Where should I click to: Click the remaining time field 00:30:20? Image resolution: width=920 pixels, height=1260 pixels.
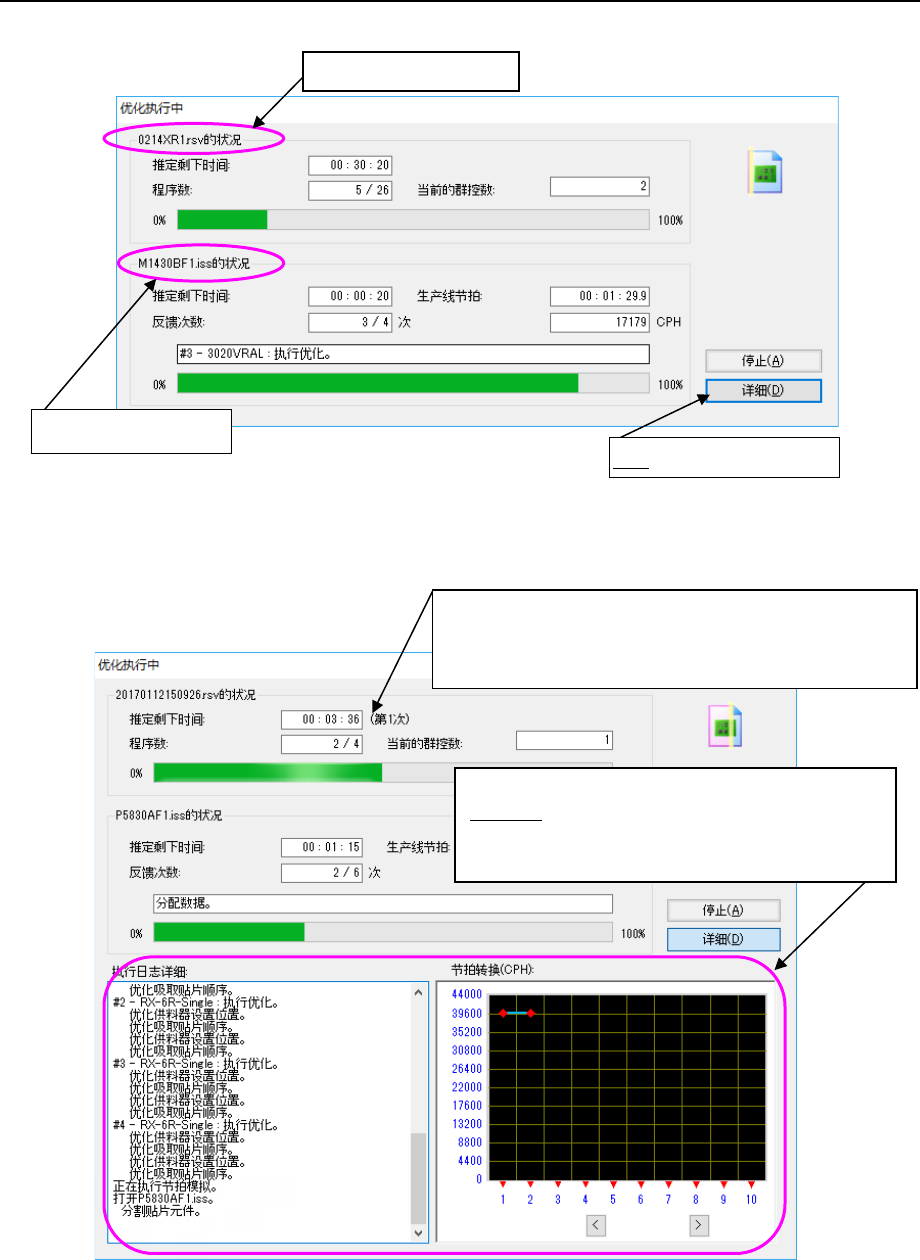click(350, 165)
